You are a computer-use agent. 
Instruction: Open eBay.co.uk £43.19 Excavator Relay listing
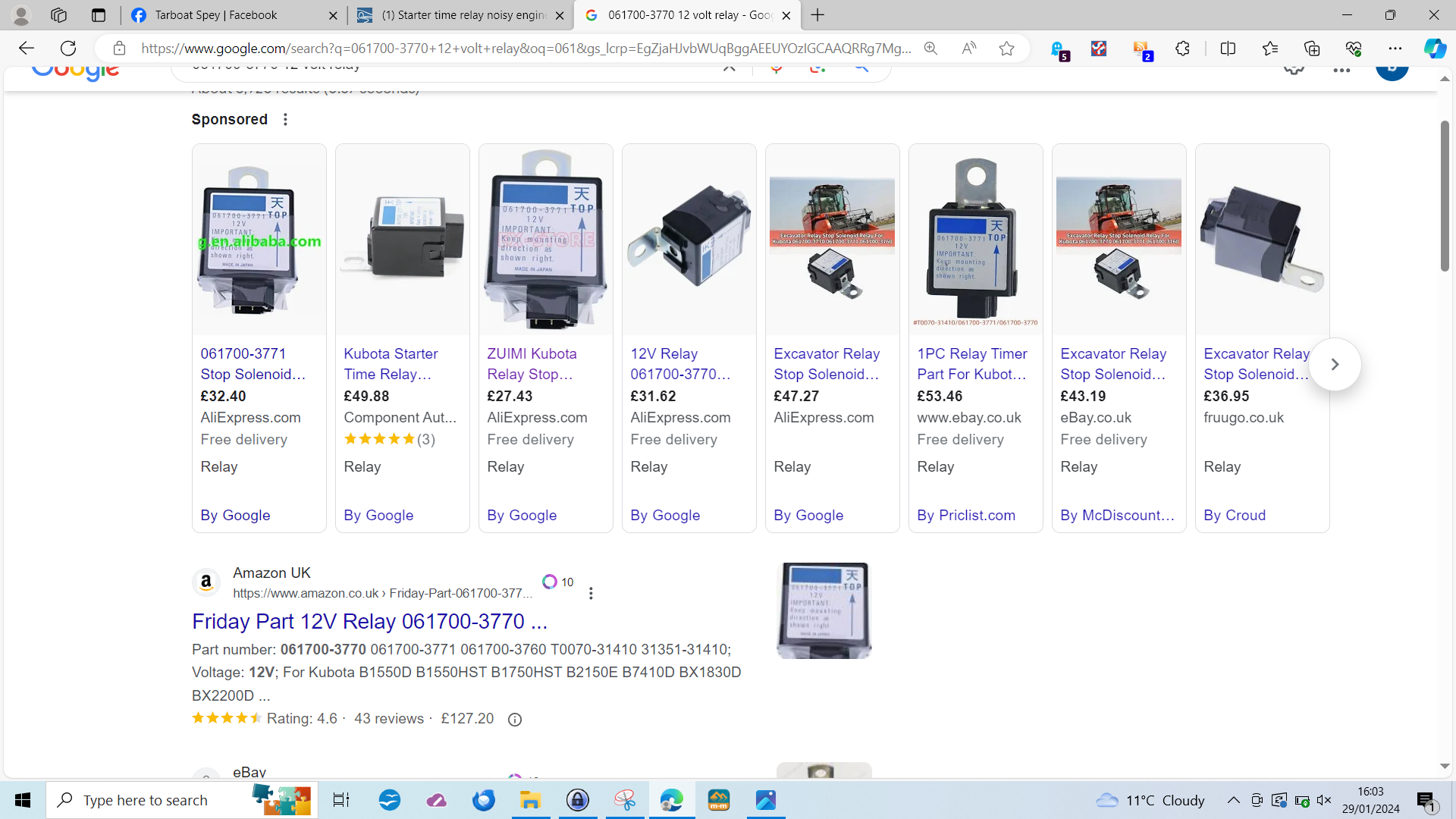[x=1113, y=364]
